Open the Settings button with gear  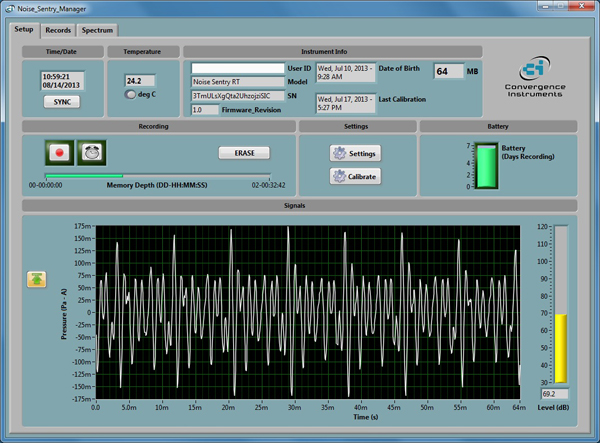(355, 153)
